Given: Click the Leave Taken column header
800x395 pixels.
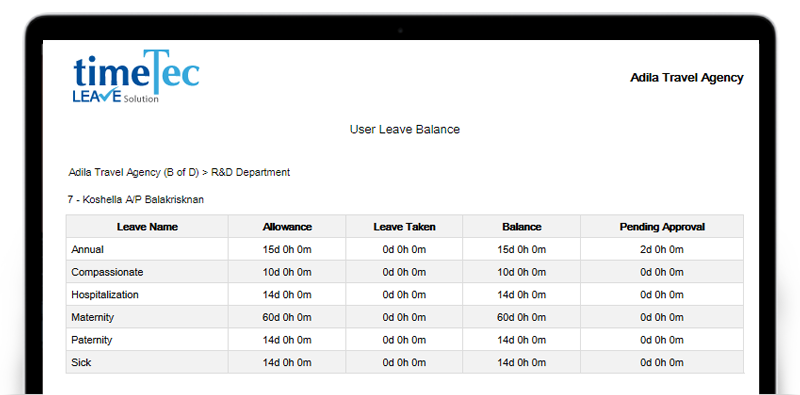Looking at the screenshot, I should coord(404,227).
